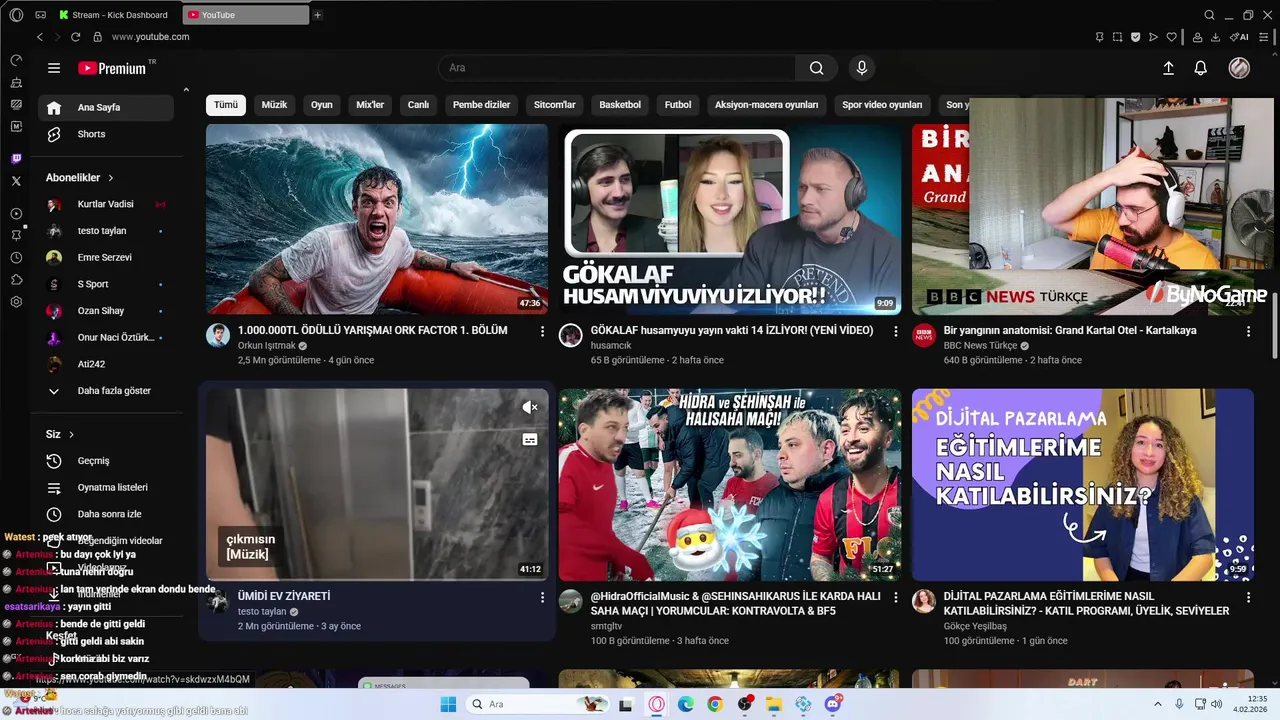Open the DİJİTAL PAZARLAMA video thumbnail
Image resolution: width=1280 pixels, height=720 pixels.
[1083, 485]
